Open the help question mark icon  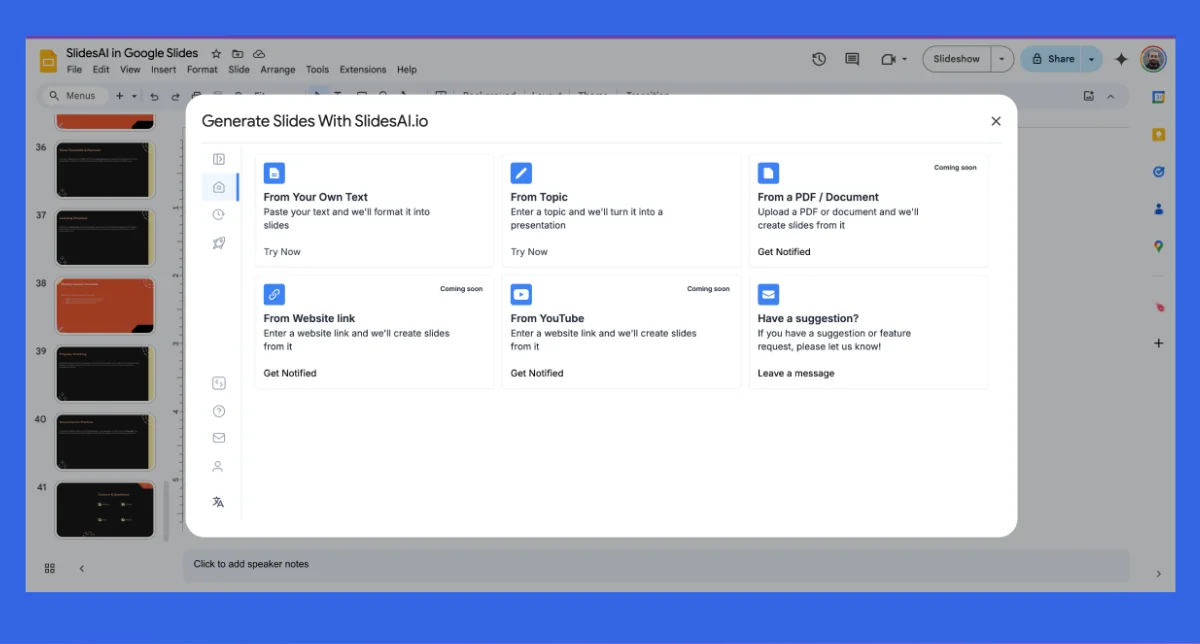pyautogui.click(x=219, y=411)
